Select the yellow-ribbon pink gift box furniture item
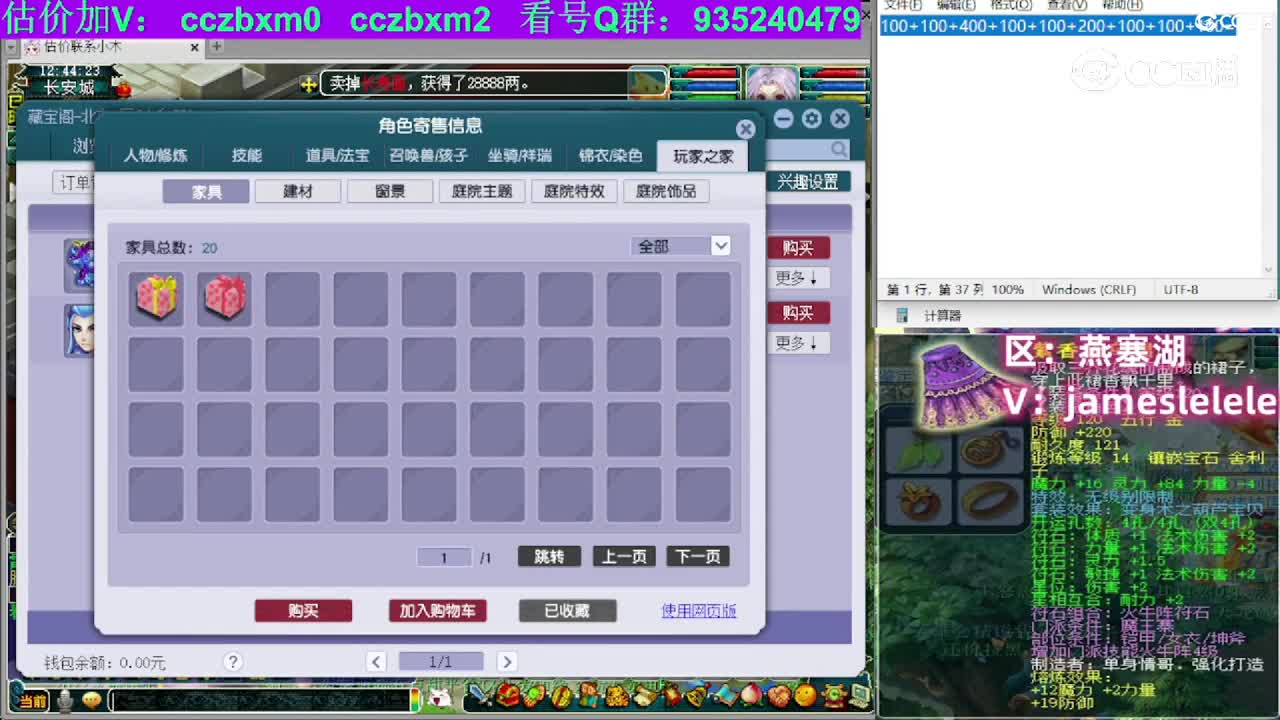Viewport: 1280px width, 720px height. click(156, 298)
